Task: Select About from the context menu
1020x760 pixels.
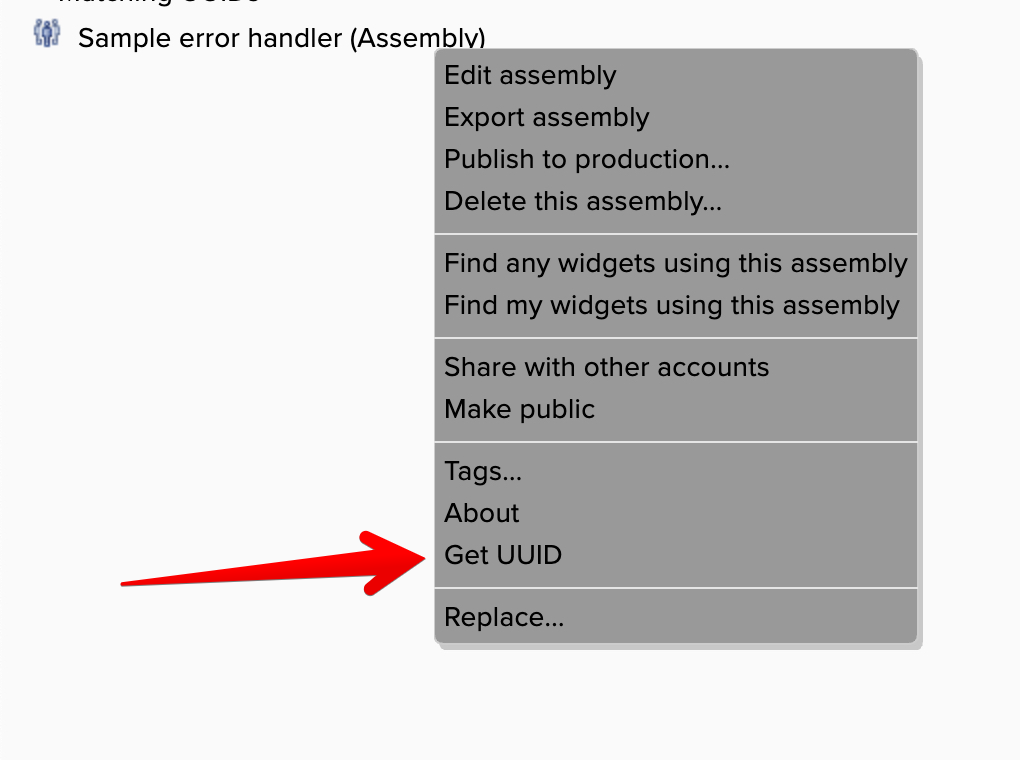Action: tap(482, 514)
